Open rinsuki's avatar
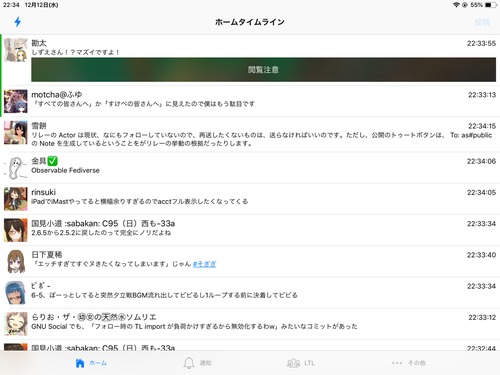 (16, 199)
